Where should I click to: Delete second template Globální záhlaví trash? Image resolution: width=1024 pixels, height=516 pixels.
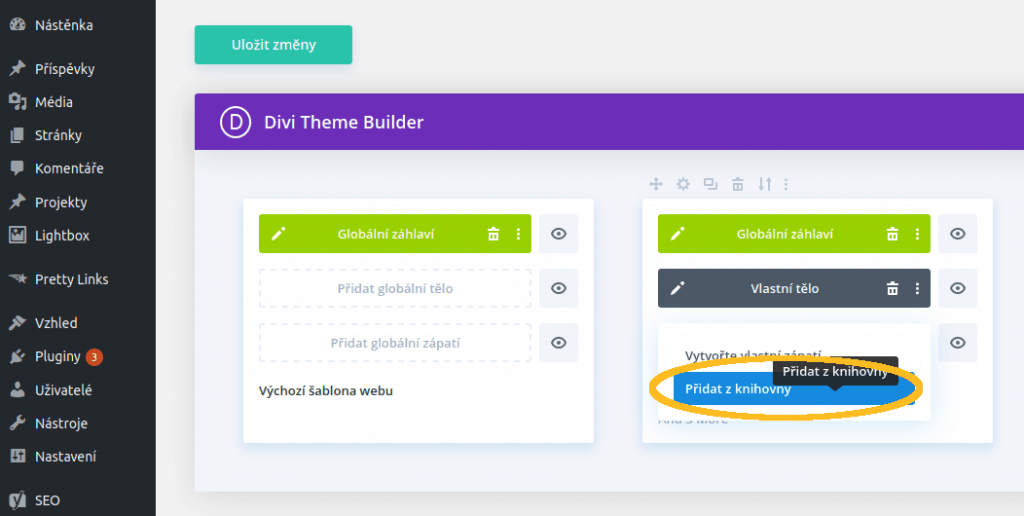(893, 234)
